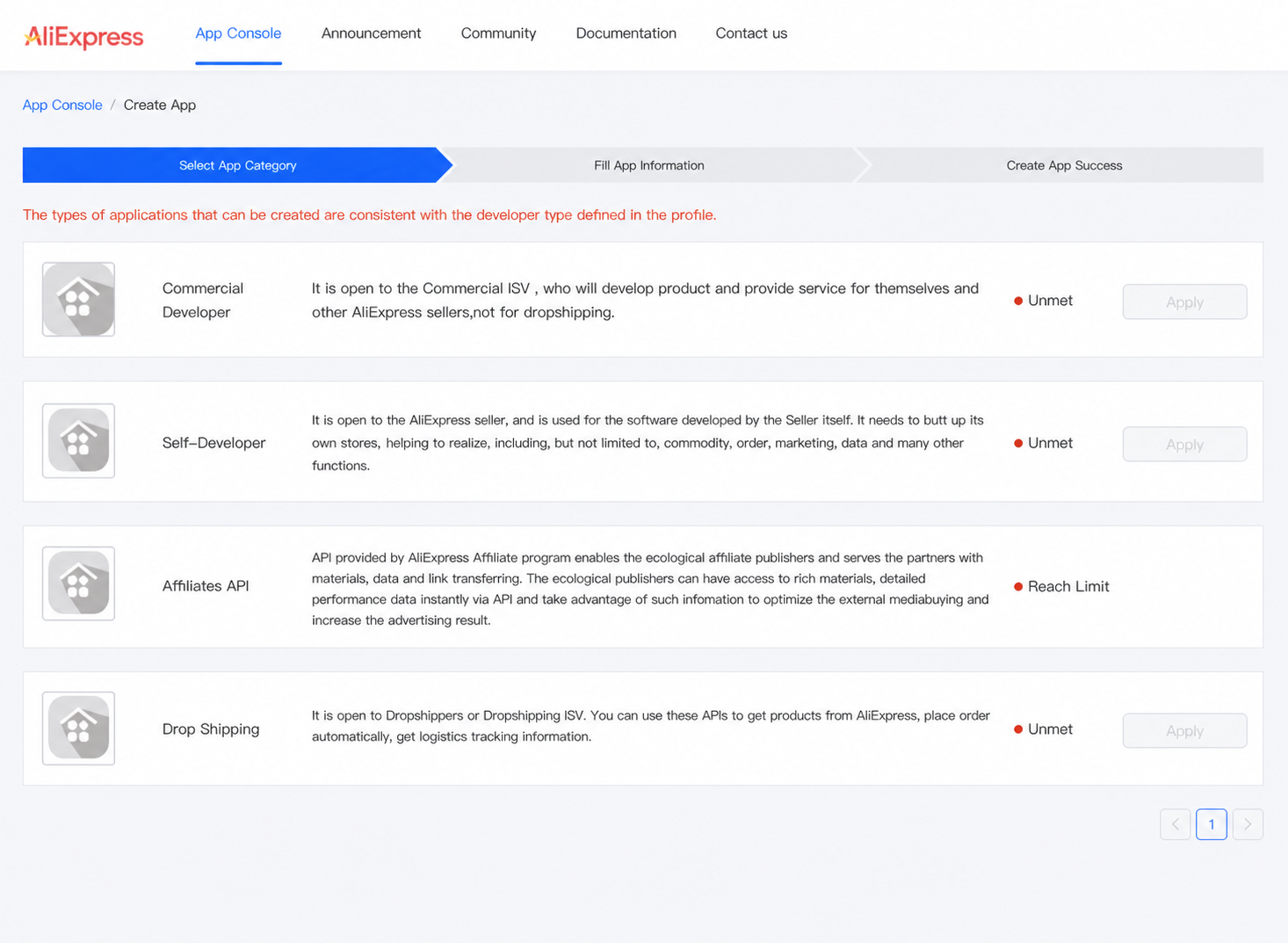Go to previous page arrow
This screenshot has height=943, width=1288.
pyautogui.click(x=1175, y=824)
